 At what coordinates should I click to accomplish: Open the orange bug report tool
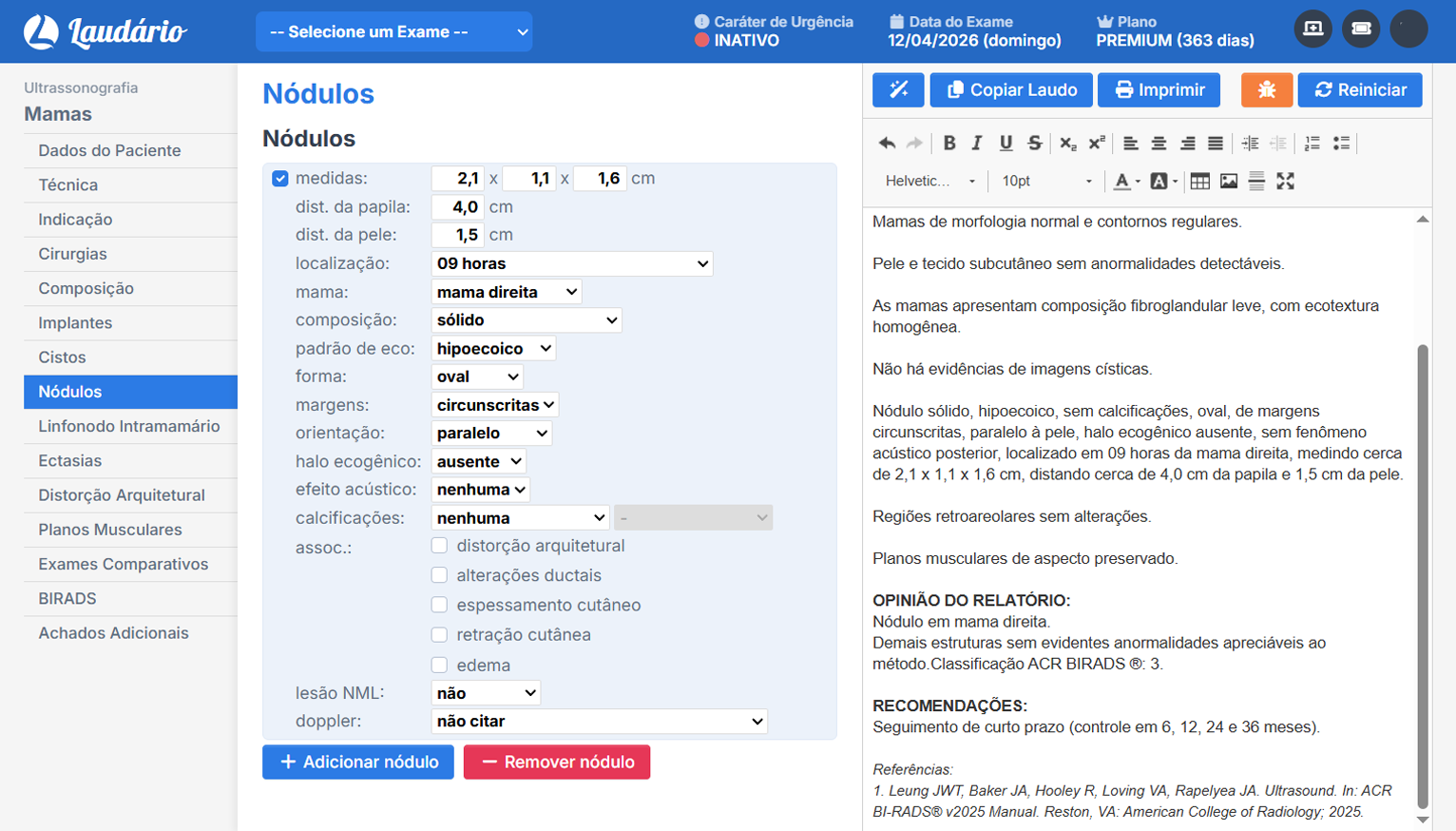[1266, 89]
